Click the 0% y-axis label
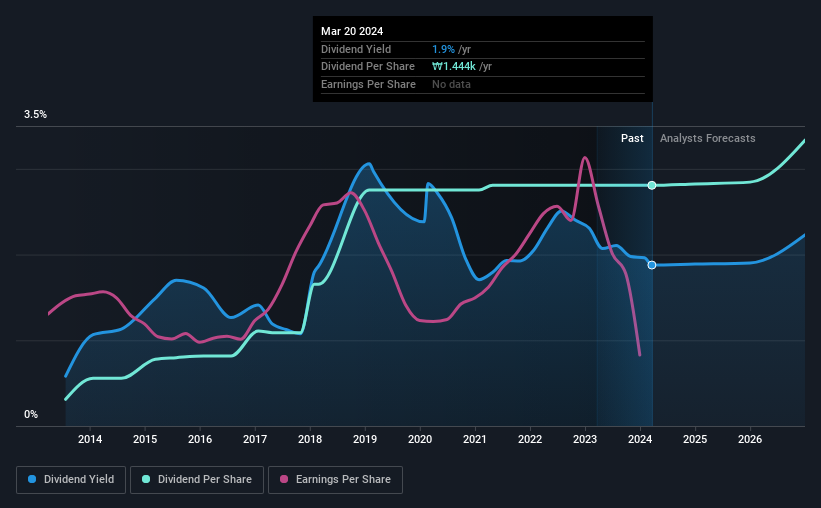821x508 pixels. pyautogui.click(x=31, y=414)
